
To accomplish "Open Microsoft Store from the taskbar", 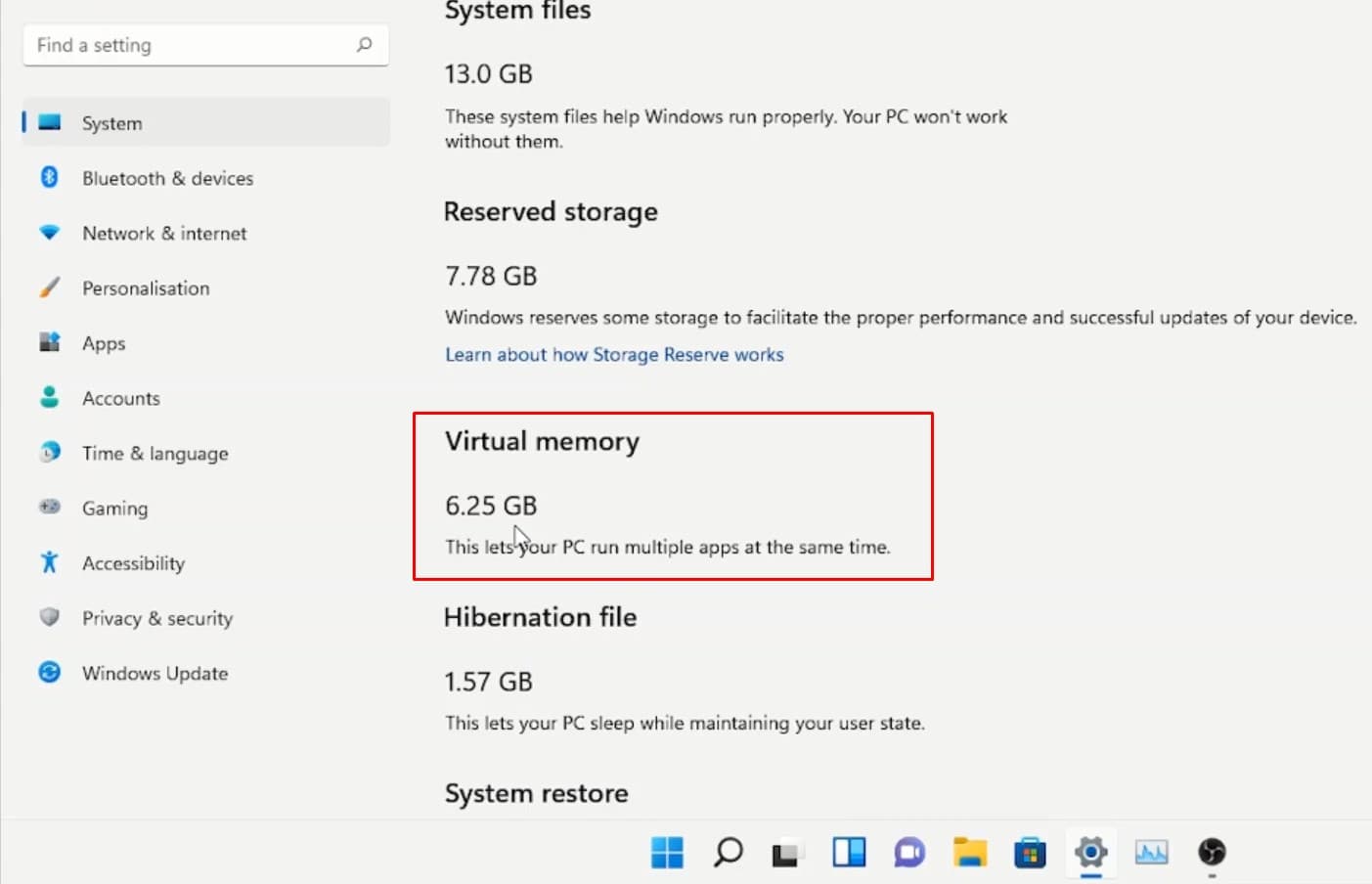I will point(1030,853).
